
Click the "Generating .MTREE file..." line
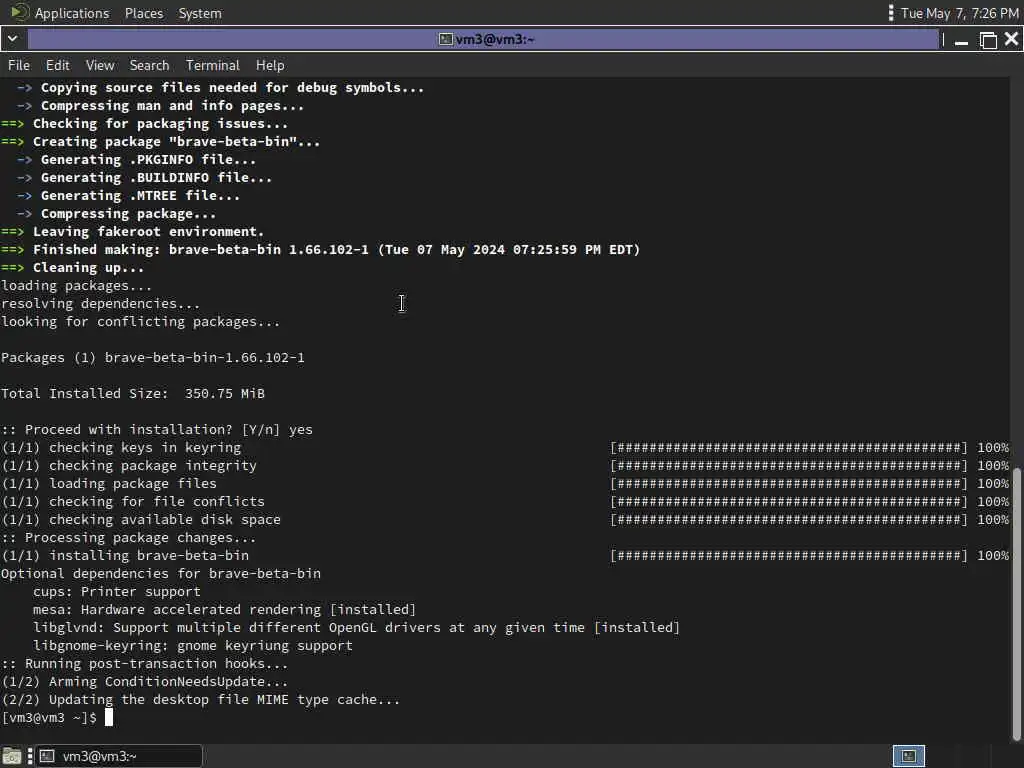129,196
